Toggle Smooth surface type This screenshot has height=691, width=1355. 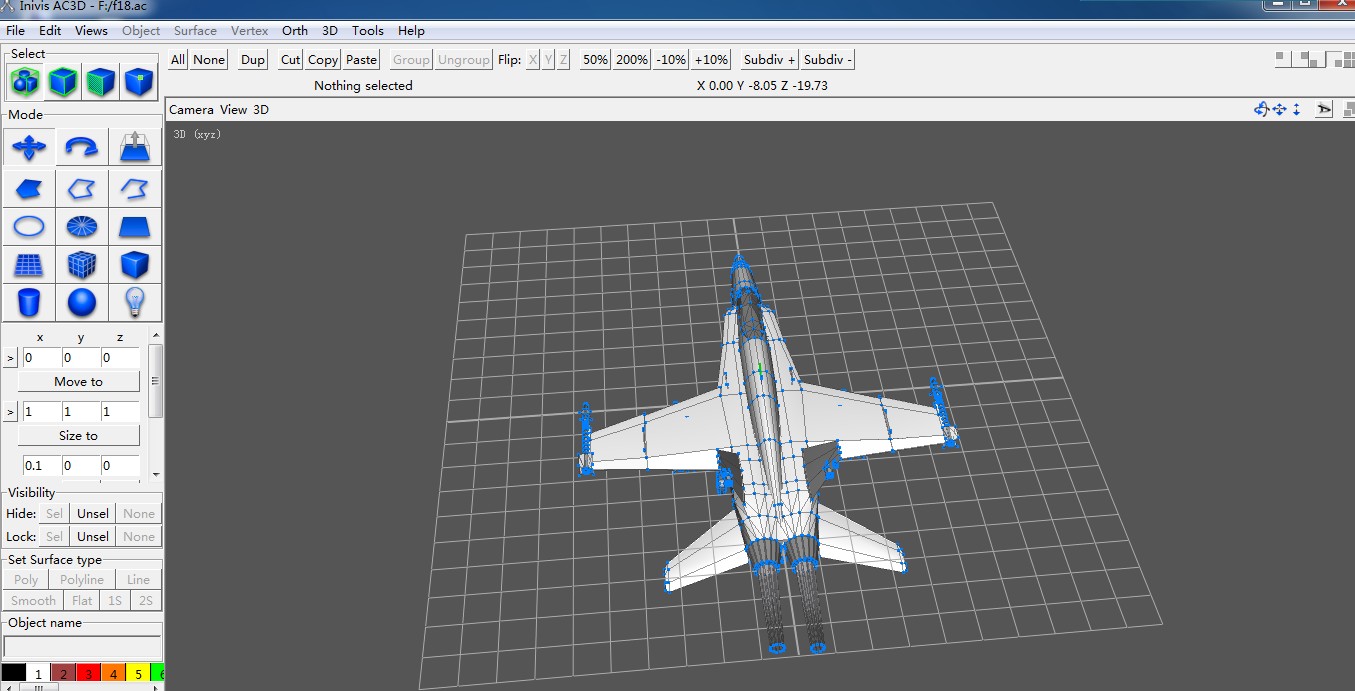[x=33, y=601]
